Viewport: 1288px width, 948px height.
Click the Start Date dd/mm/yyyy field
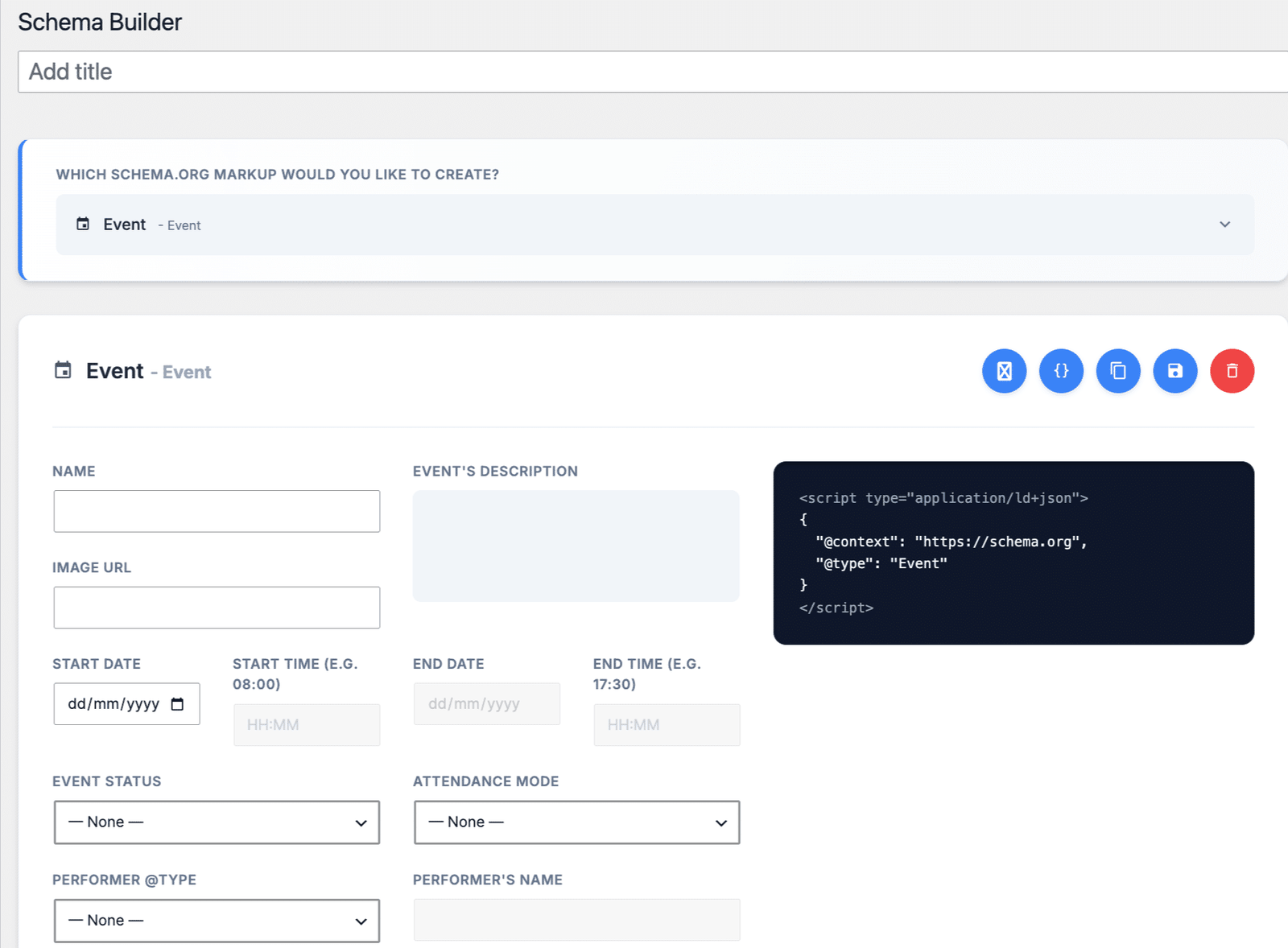[126, 704]
